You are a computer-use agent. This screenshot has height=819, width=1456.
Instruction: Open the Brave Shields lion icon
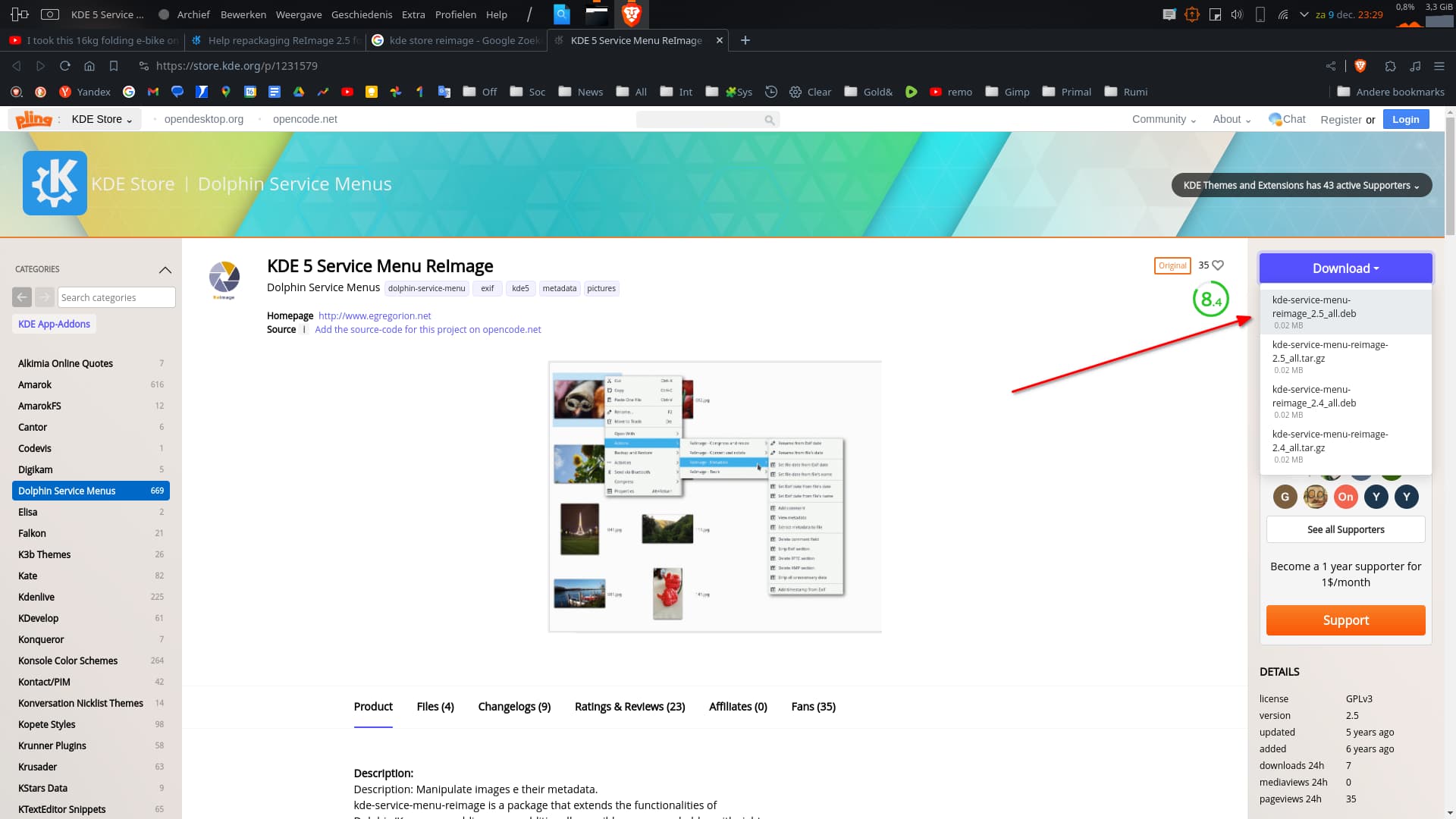[x=1360, y=66]
